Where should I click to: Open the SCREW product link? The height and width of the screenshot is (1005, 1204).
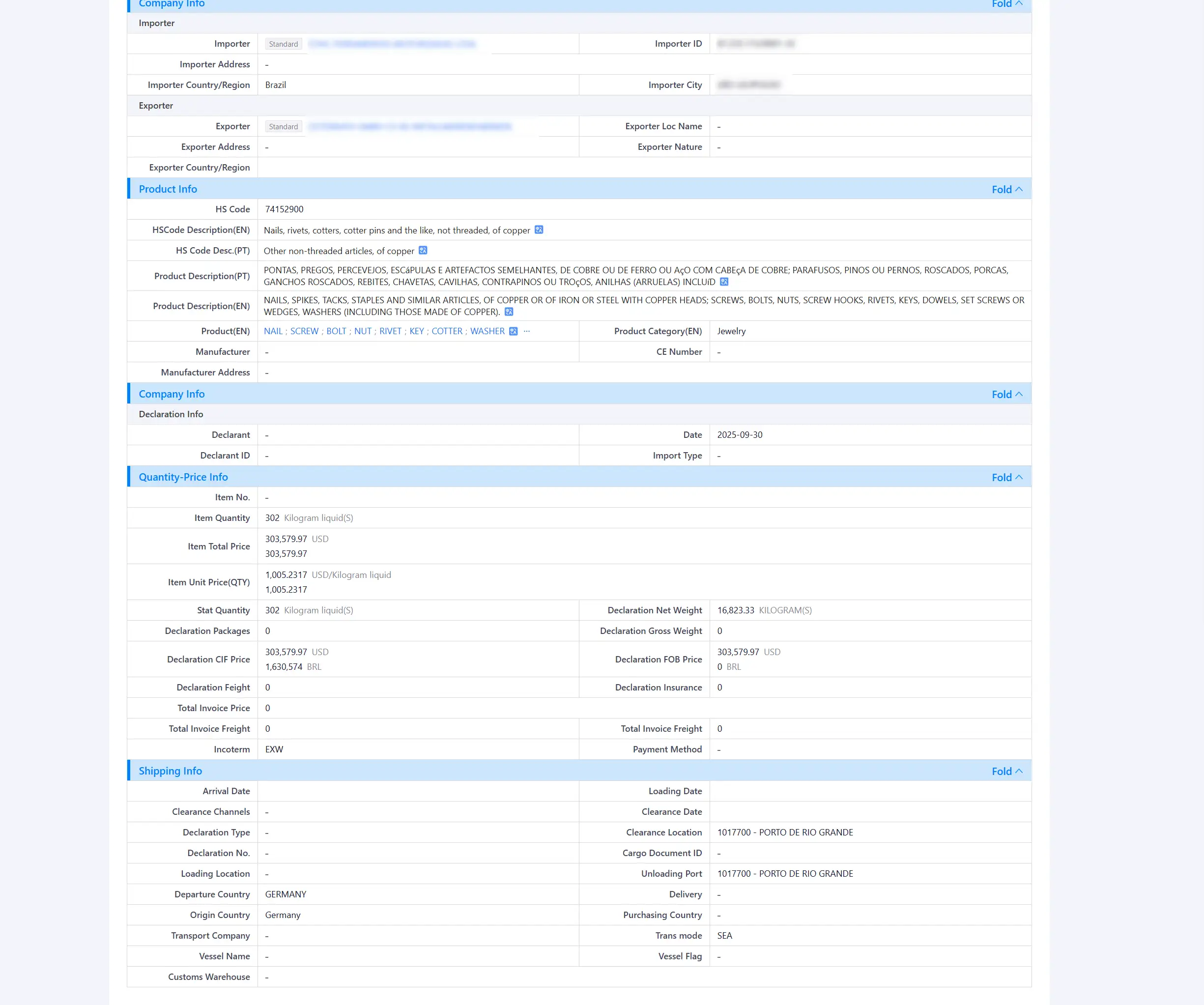pyautogui.click(x=304, y=331)
